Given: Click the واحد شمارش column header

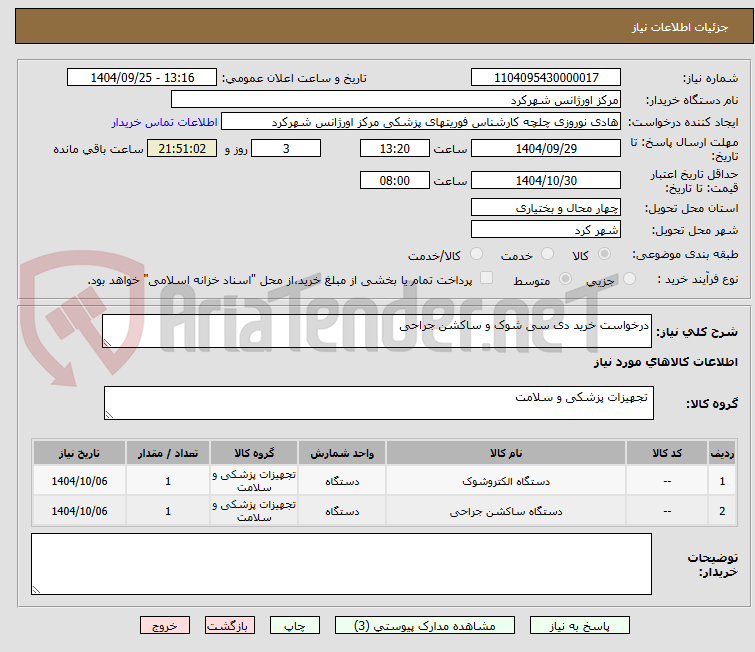Looking at the screenshot, I should (342, 453).
